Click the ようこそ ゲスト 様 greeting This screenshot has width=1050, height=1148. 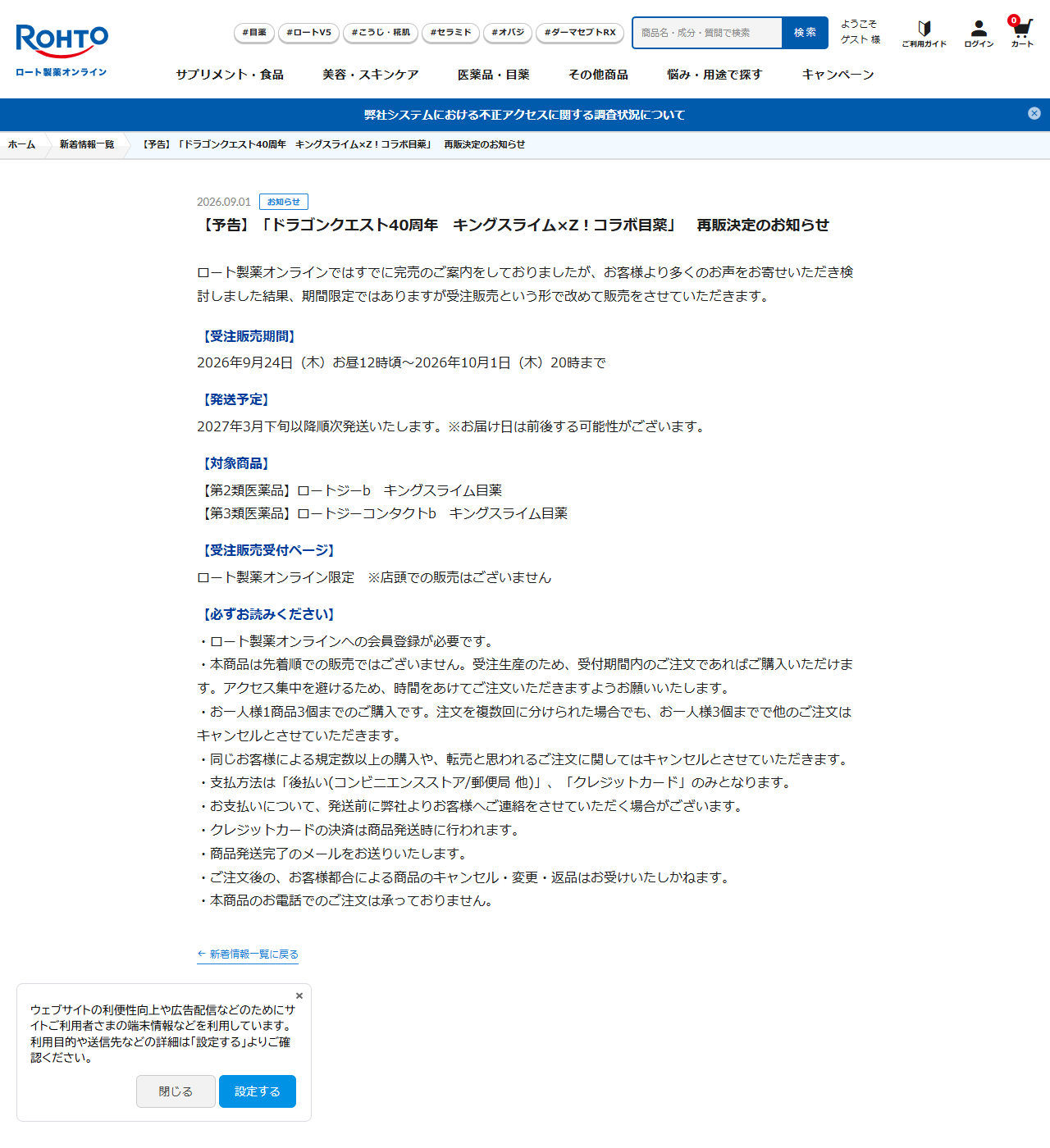861,32
